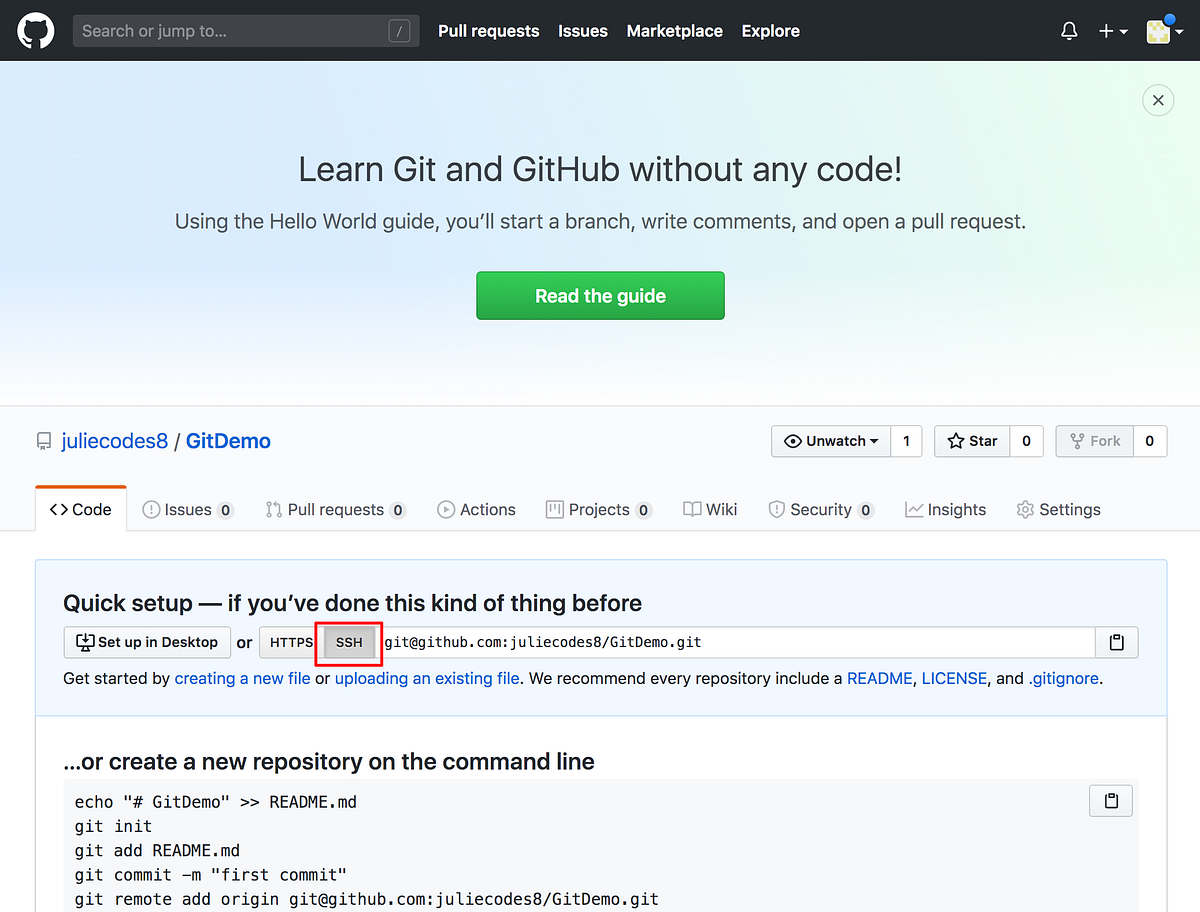The height and width of the screenshot is (912, 1200).
Task: Open the juliecodes8 owner link
Action: tap(115, 441)
